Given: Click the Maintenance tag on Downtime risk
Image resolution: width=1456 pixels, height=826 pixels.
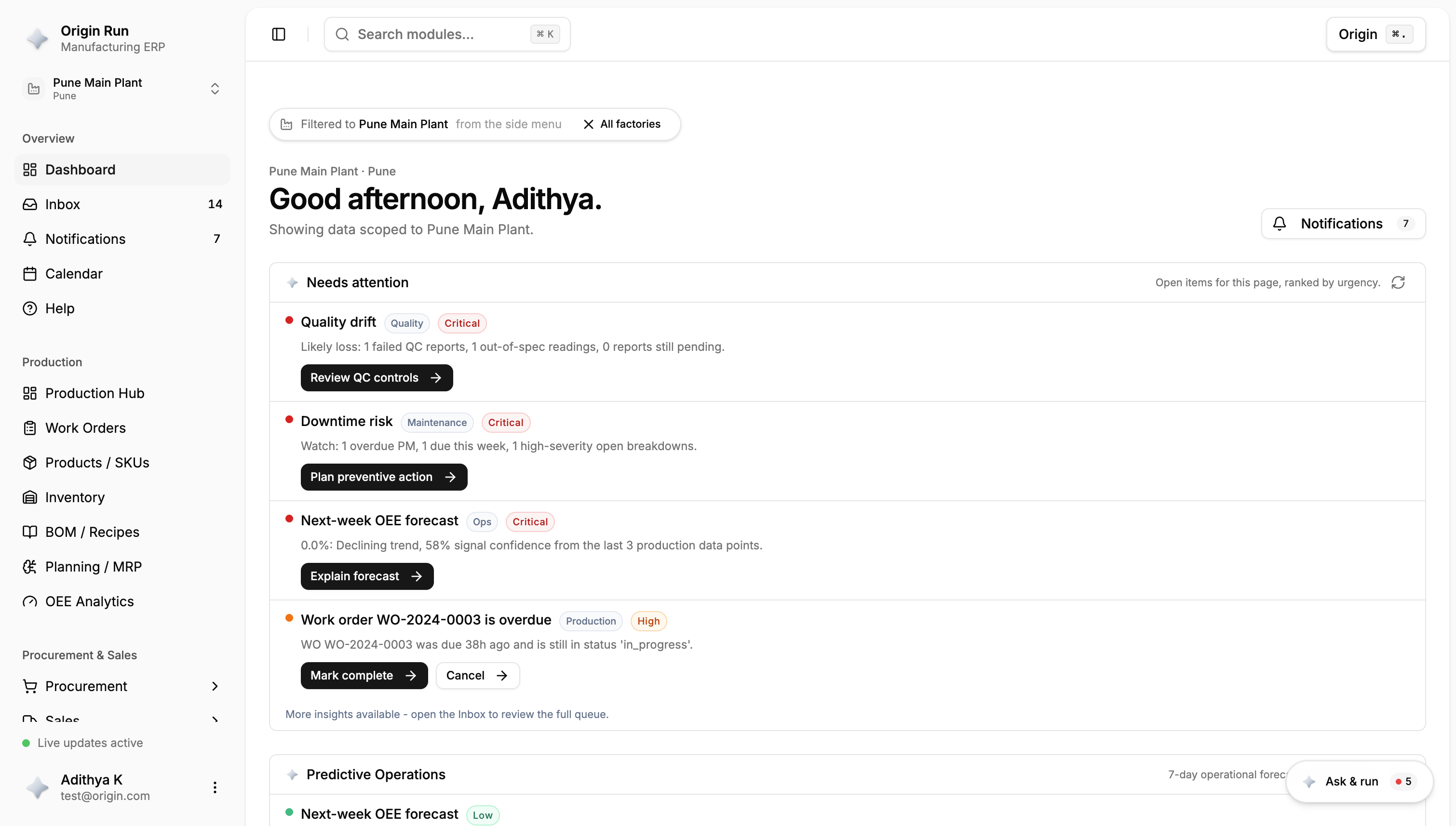Looking at the screenshot, I should (x=437, y=422).
